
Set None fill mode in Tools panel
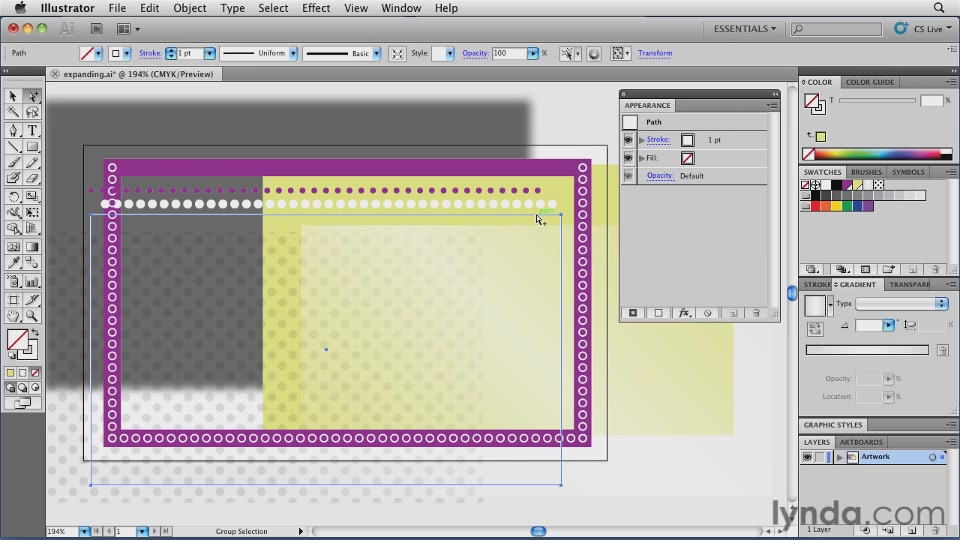[35, 373]
